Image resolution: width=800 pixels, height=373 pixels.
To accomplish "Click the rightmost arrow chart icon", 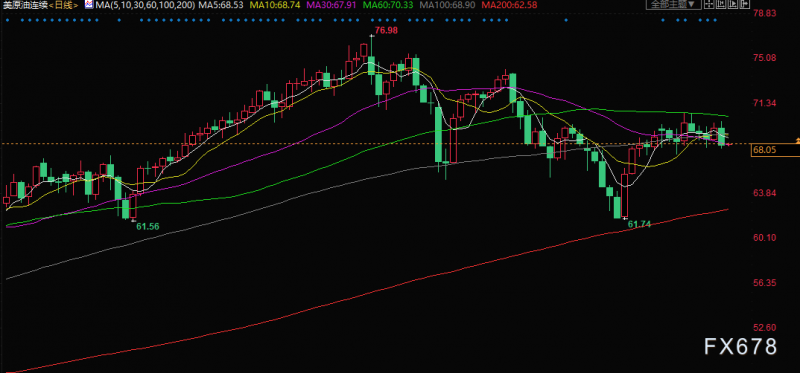I will [x=745, y=4].
